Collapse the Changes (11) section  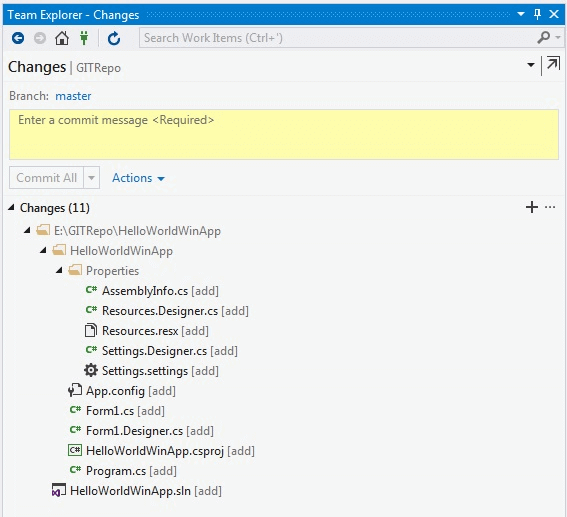(x=11, y=207)
